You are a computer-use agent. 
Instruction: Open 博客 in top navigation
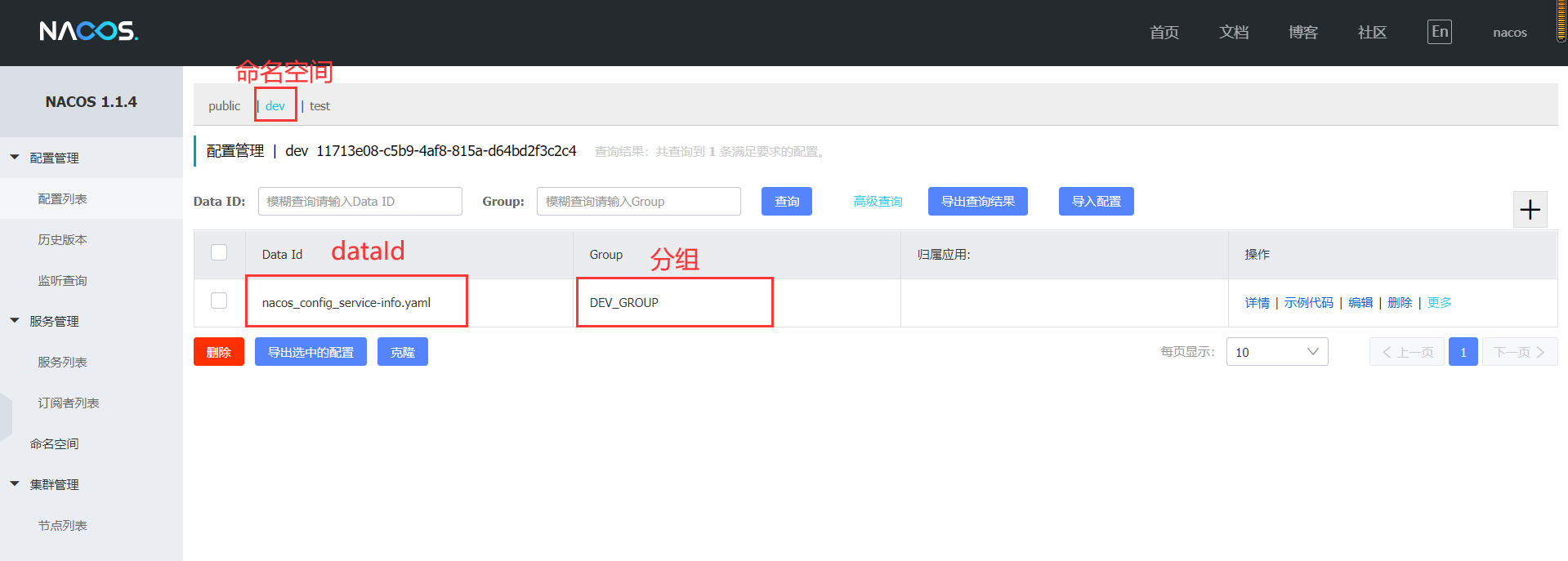coord(1303,32)
